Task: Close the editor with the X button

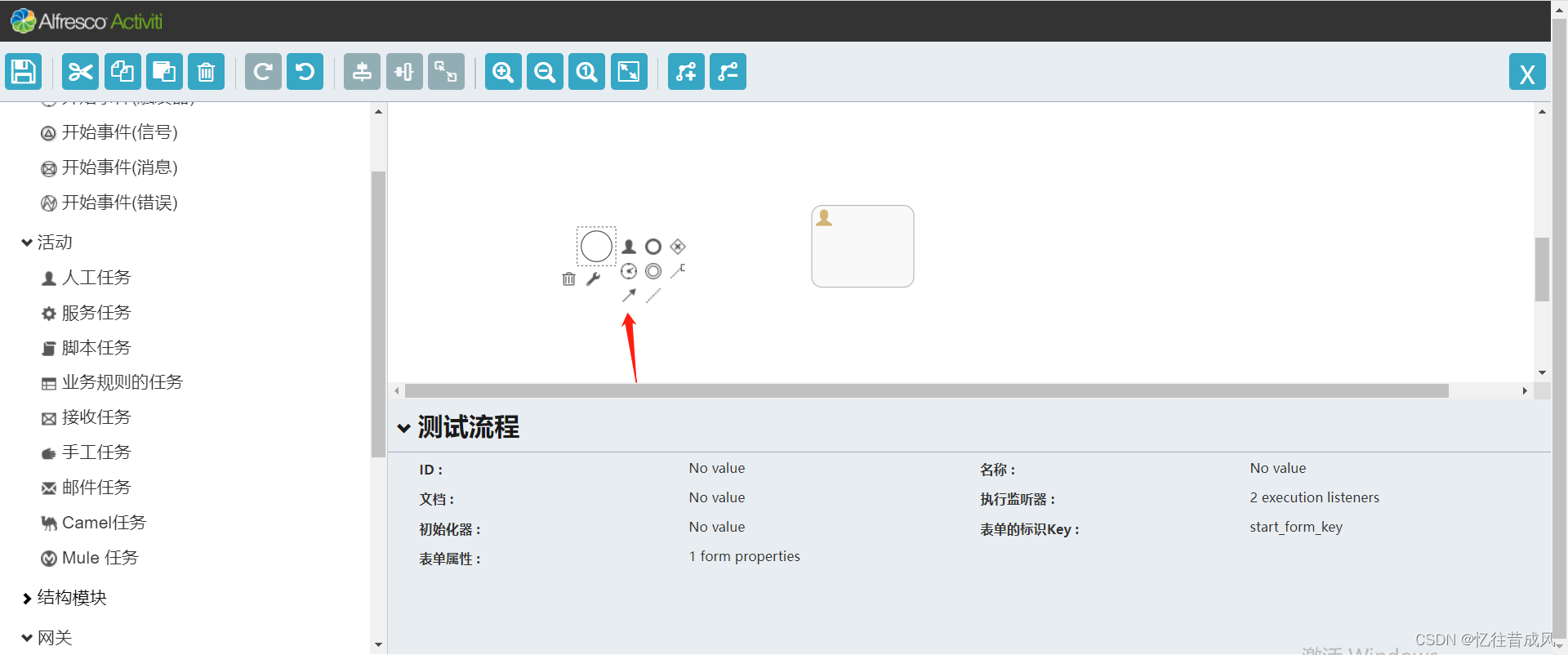Action: [x=1527, y=74]
